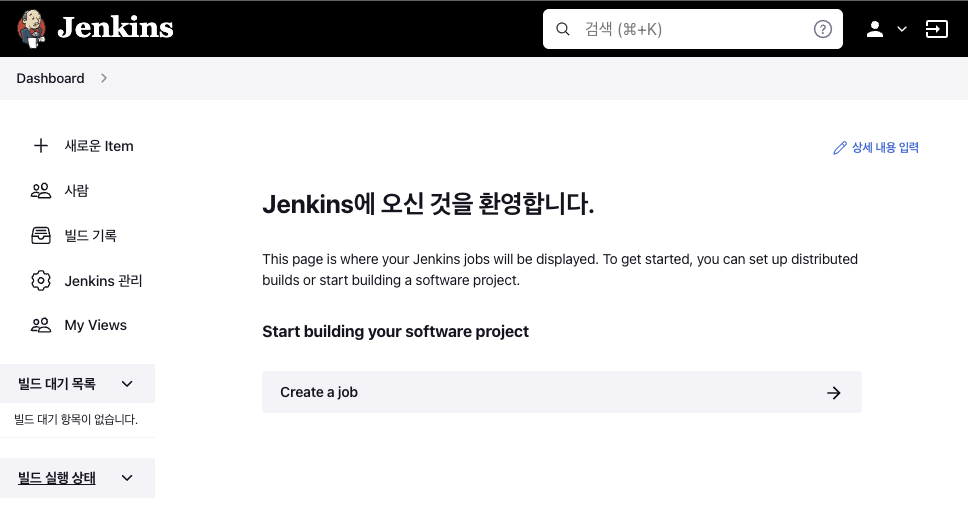Click the 빌드 대기 항목이 없습니다 text

pos(76,419)
